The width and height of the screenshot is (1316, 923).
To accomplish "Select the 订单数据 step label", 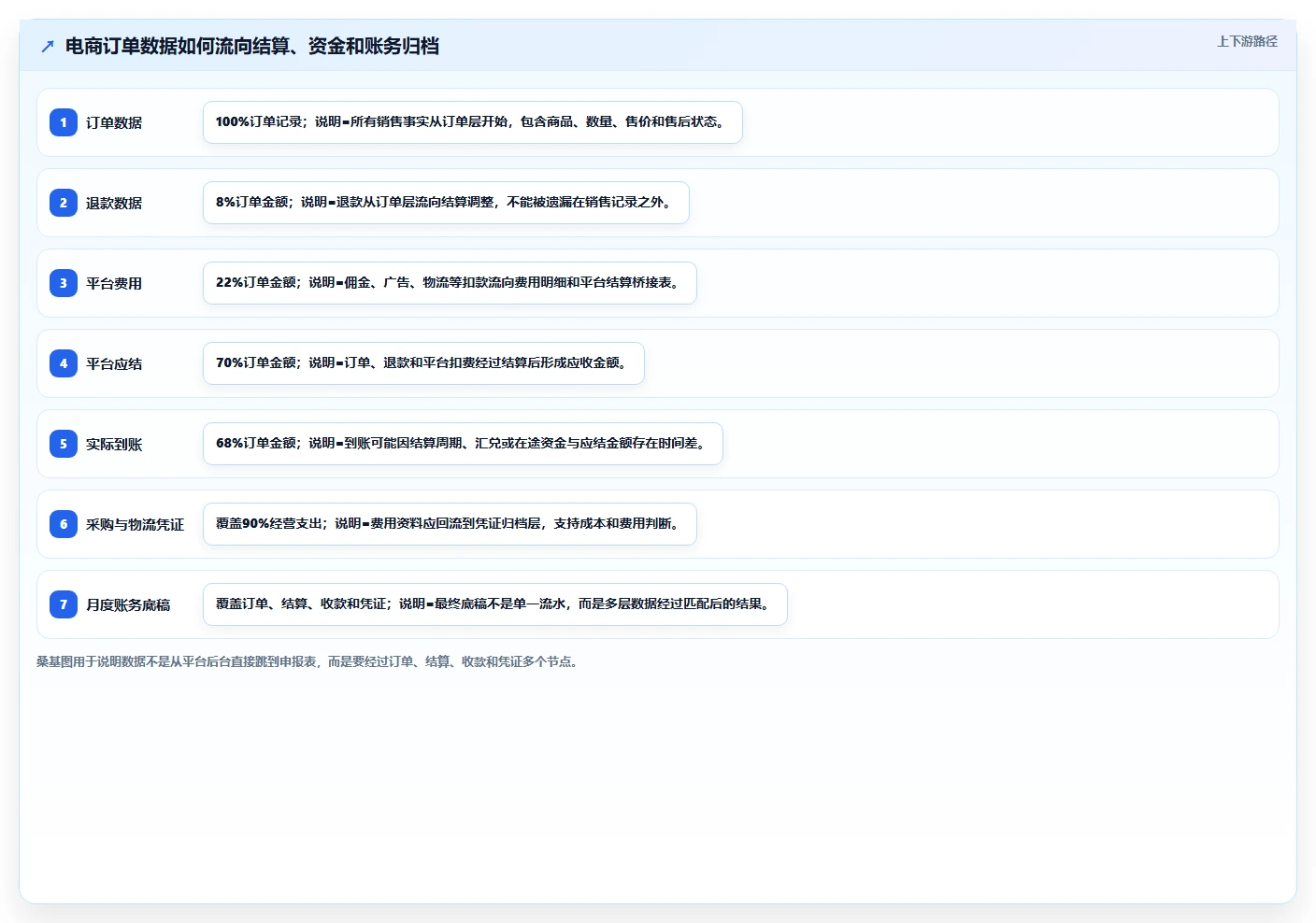I will 114,122.
